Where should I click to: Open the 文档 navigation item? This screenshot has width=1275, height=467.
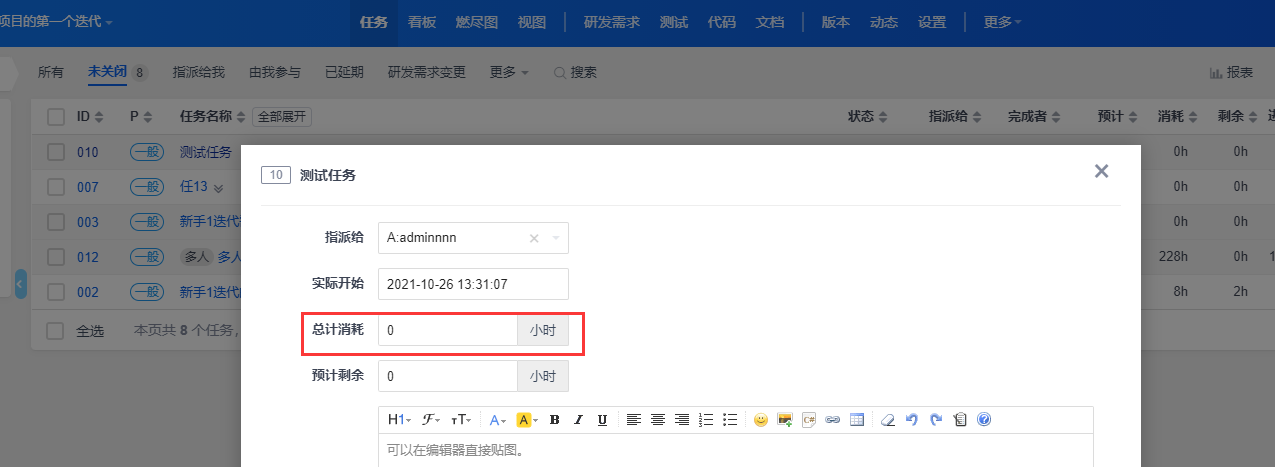[x=770, y=22]
